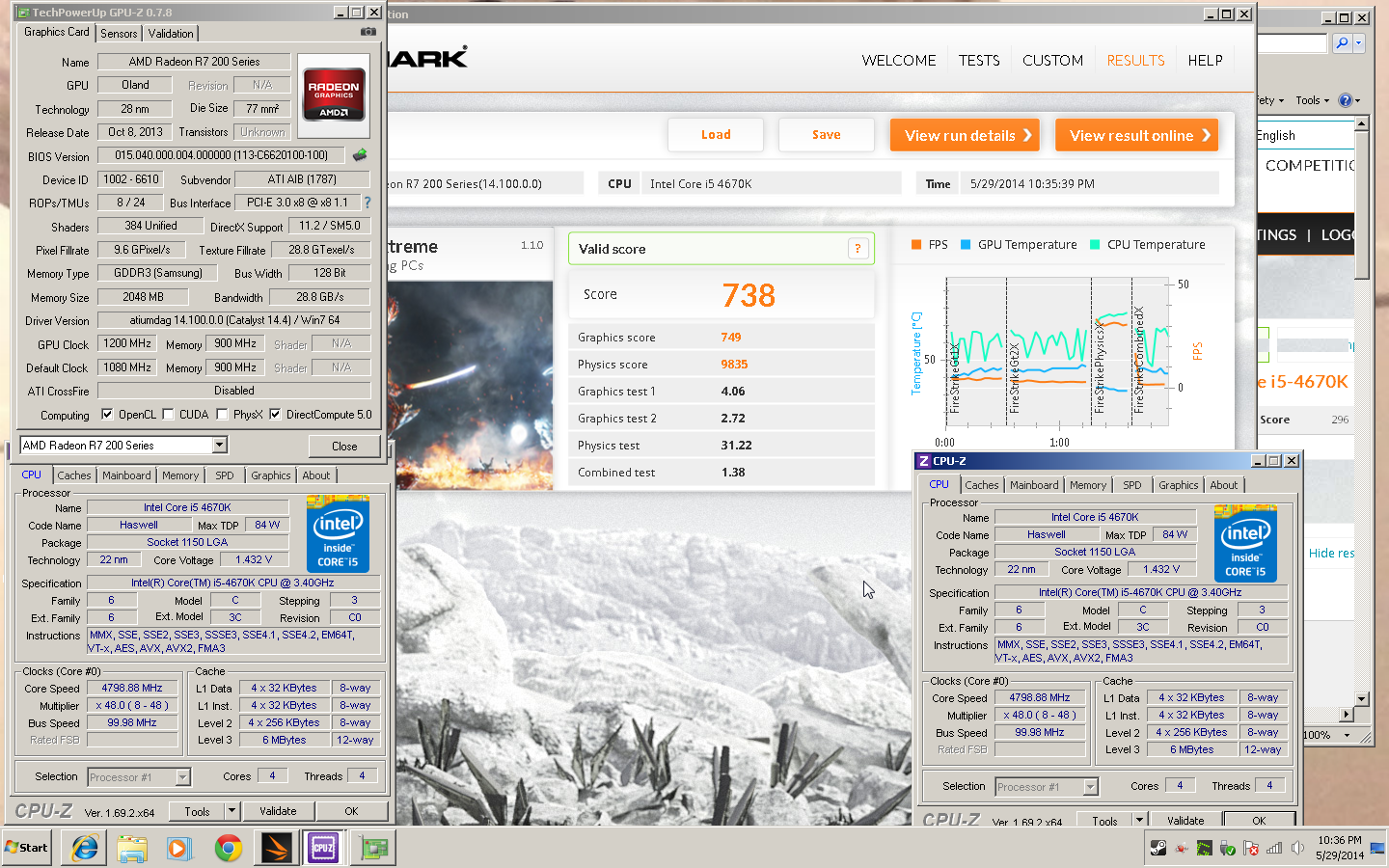
Task: Click the Intel Core i5 logo in left CPU-Z
Action: pyautogui.click(x=338, y=533)
